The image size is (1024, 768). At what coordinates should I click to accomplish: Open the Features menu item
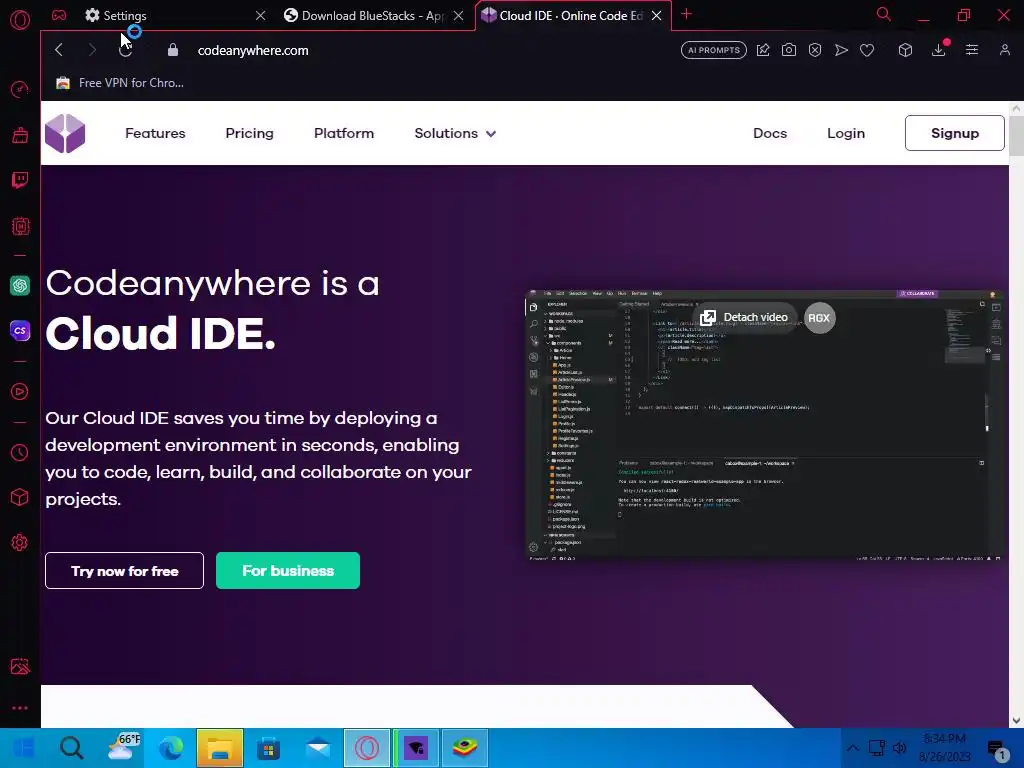pyautogui.click(x=155, y=133)
